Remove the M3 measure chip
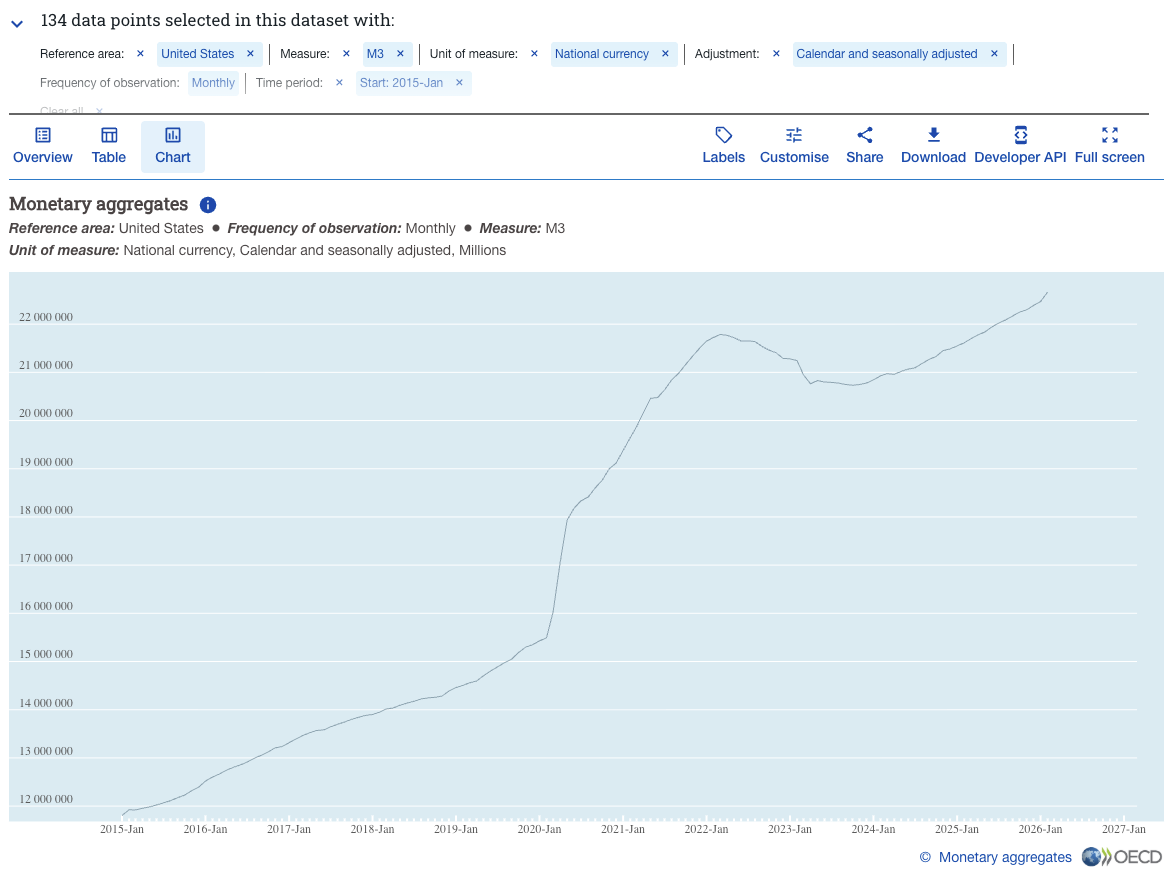The width and height of the screenshot is (1172, 870). coord(400,54)
